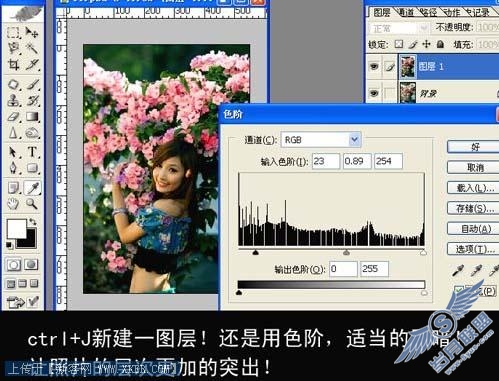The image size is (499, 381).
Task: Select the Rectangular Marquee tool
Action: [13, 33]
